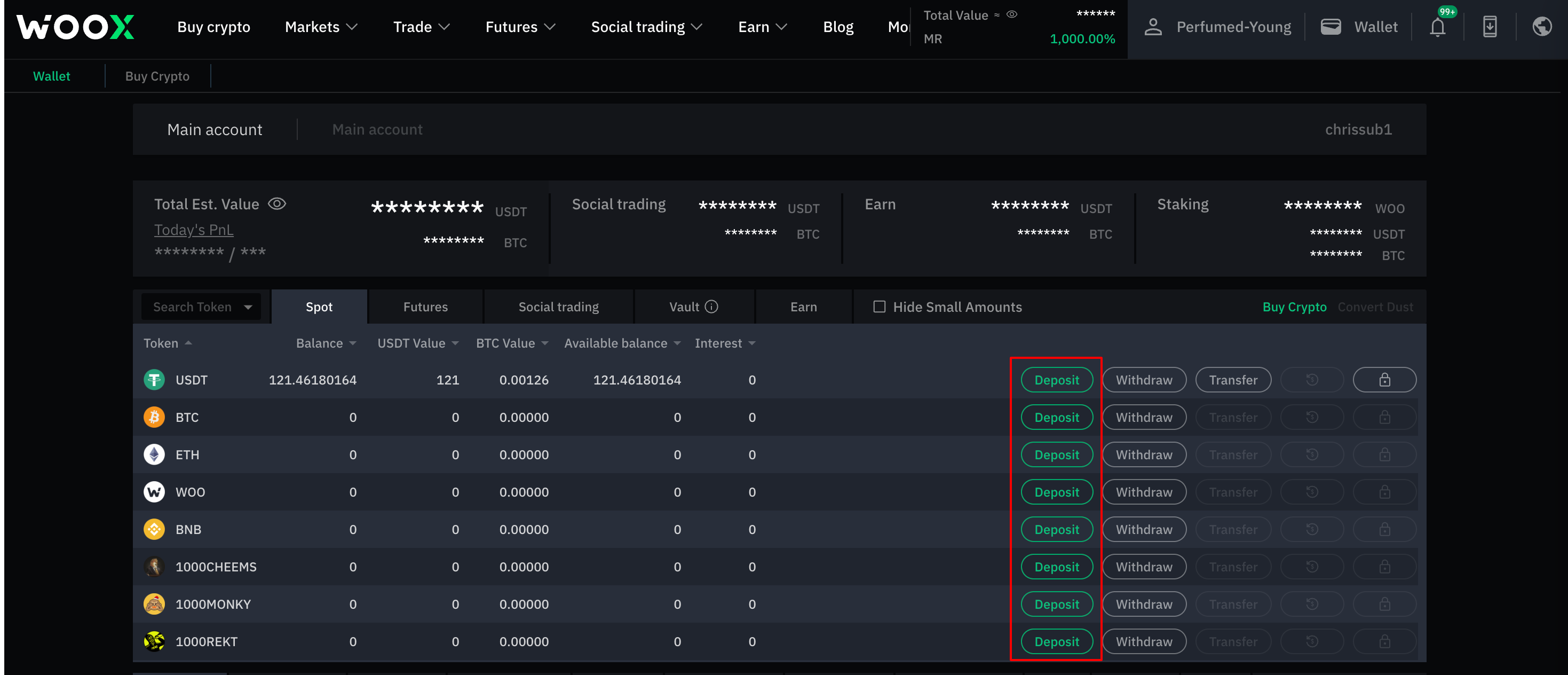Click the lock icon in BNB row
This screenshot has height=675, width=1568.
click(x=1384, y=529)
